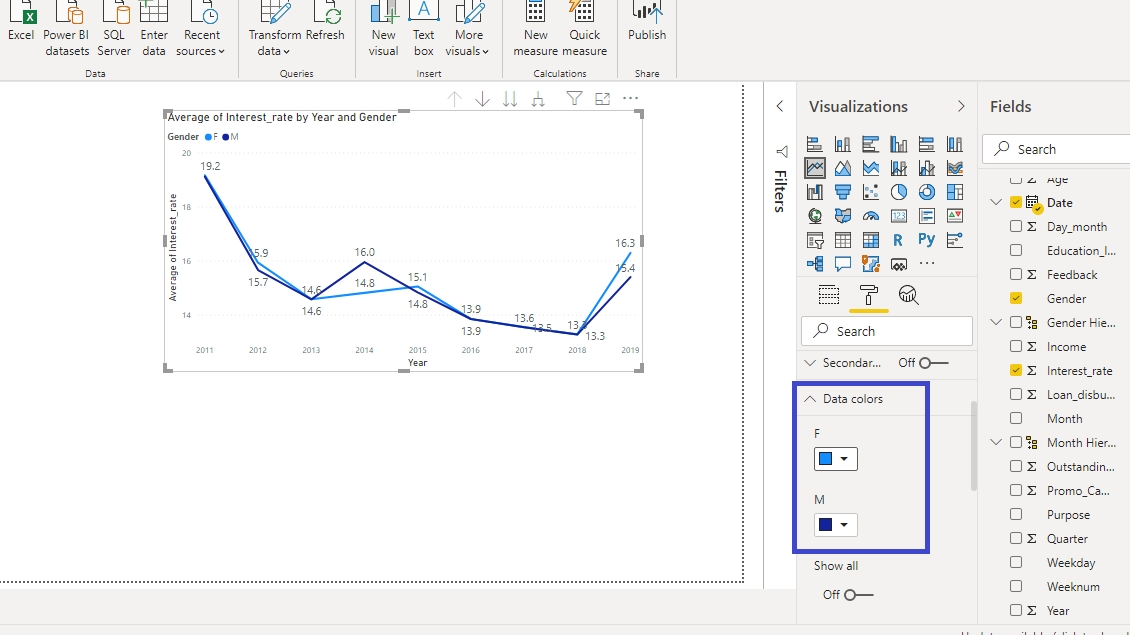1130x635 pixels.
Task: Click the M series dark blue swatch
Action: (826, 525)
